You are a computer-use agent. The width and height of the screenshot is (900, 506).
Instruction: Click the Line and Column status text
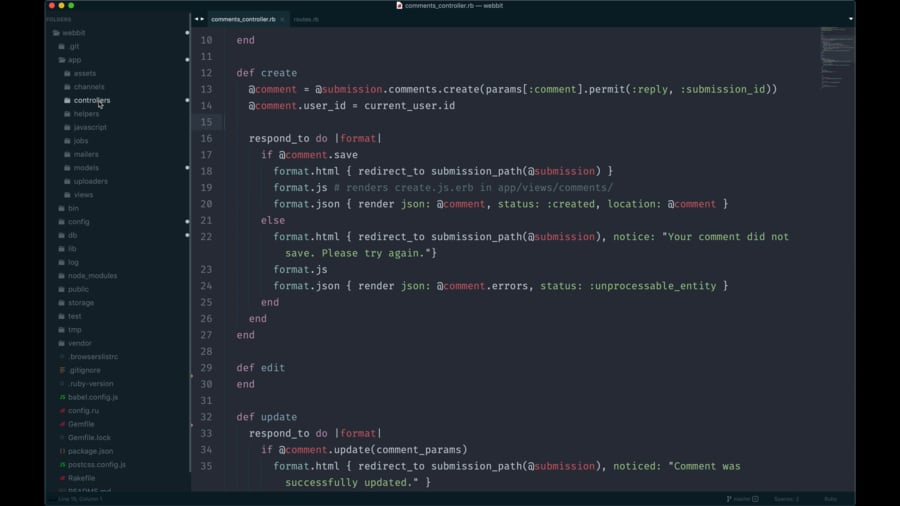click(x=80, y=499)
